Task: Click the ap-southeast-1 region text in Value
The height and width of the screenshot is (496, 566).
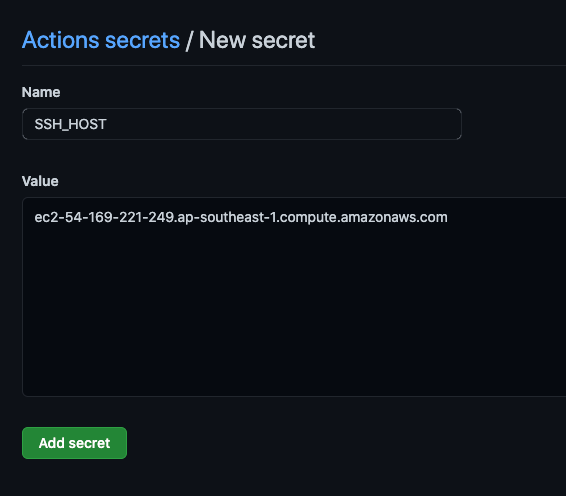Action: point(227,217)
